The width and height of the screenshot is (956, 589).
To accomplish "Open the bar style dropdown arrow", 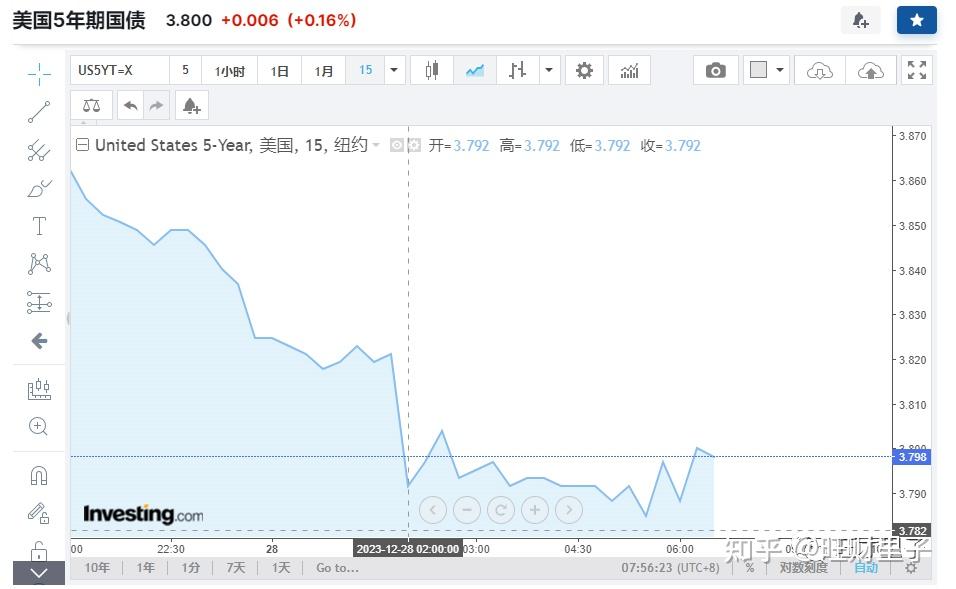I will 549,70.
